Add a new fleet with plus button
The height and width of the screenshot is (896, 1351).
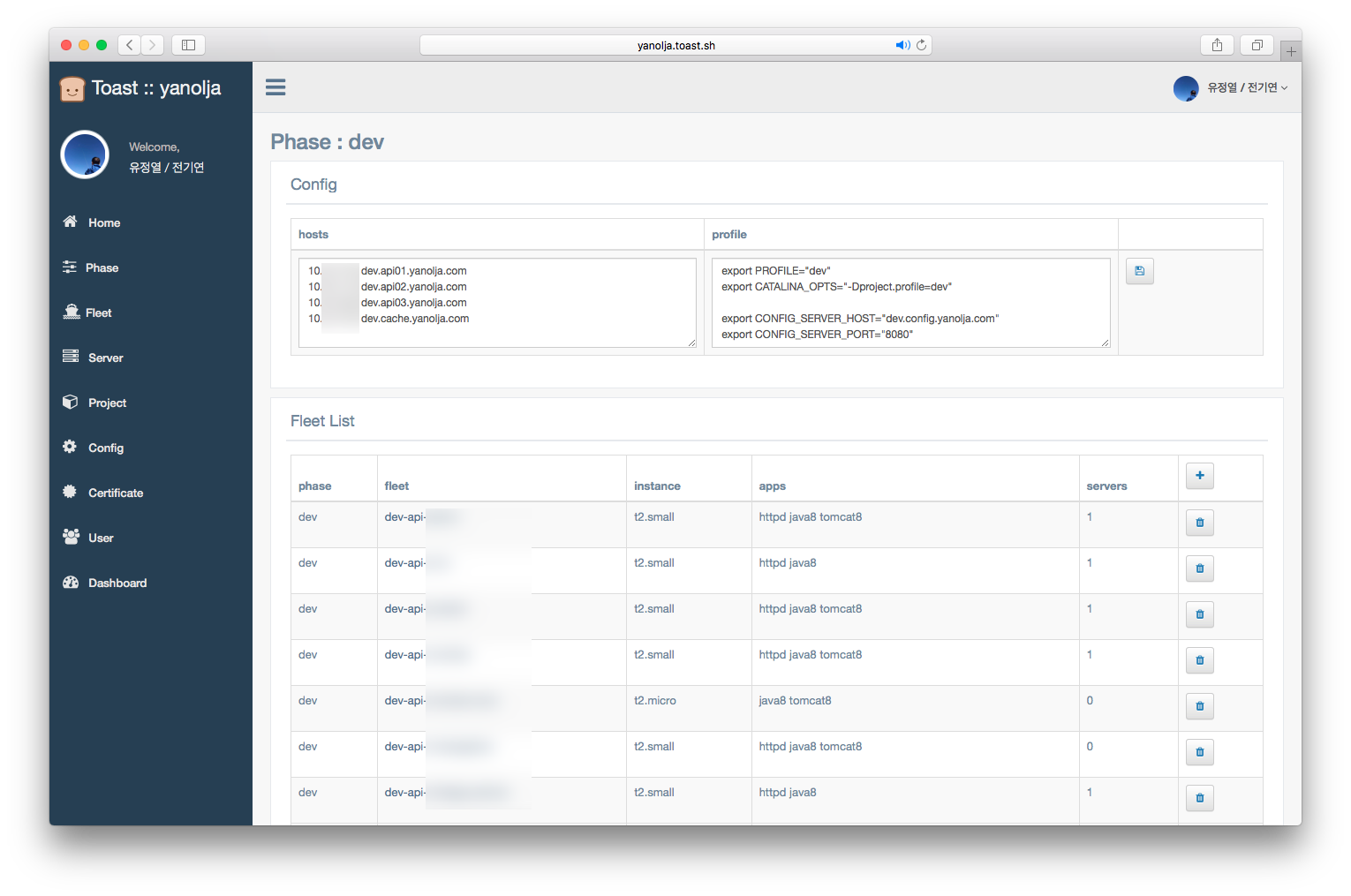click(1199, 476)
